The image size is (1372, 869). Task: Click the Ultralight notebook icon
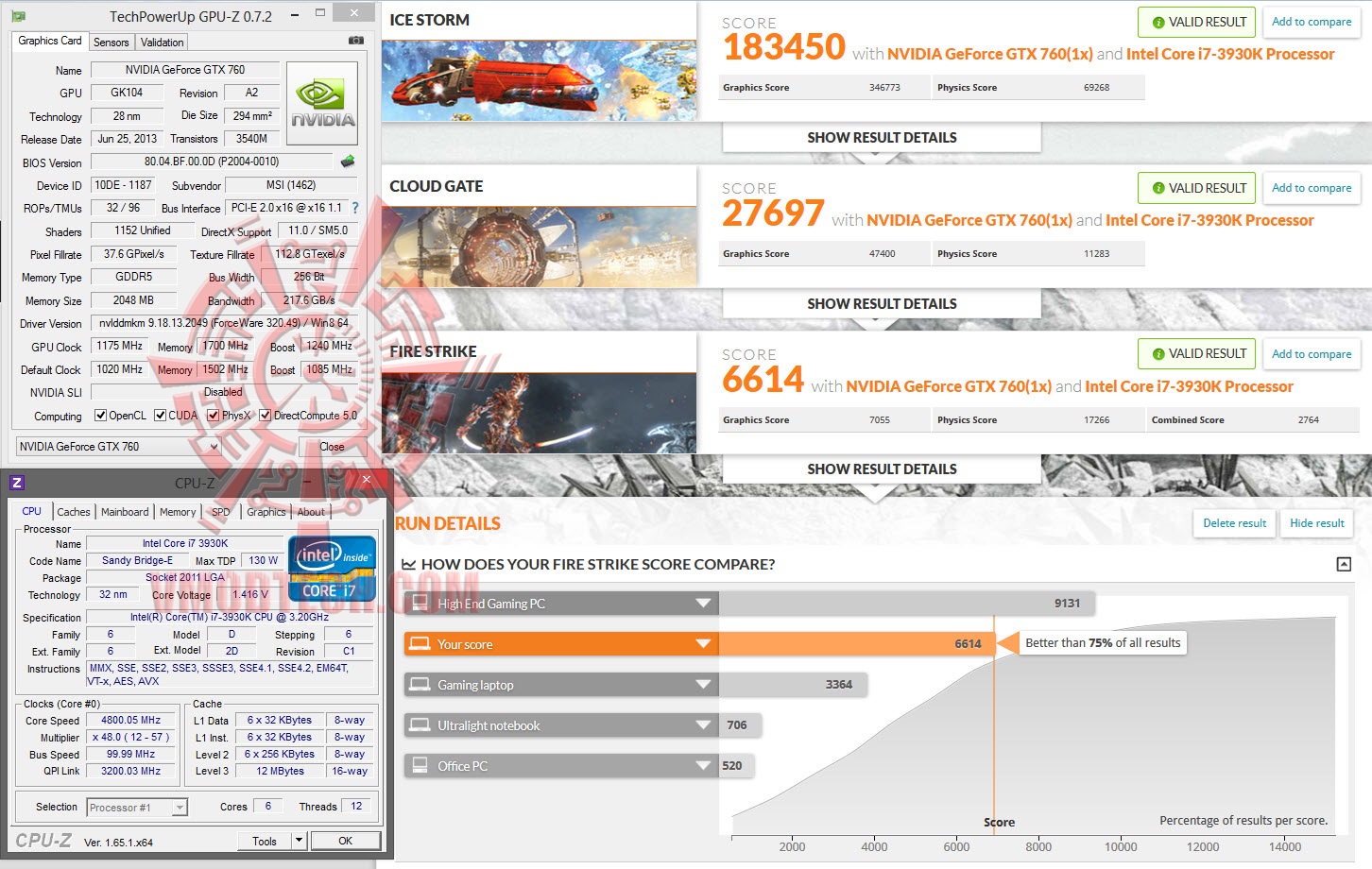[420, 725]
